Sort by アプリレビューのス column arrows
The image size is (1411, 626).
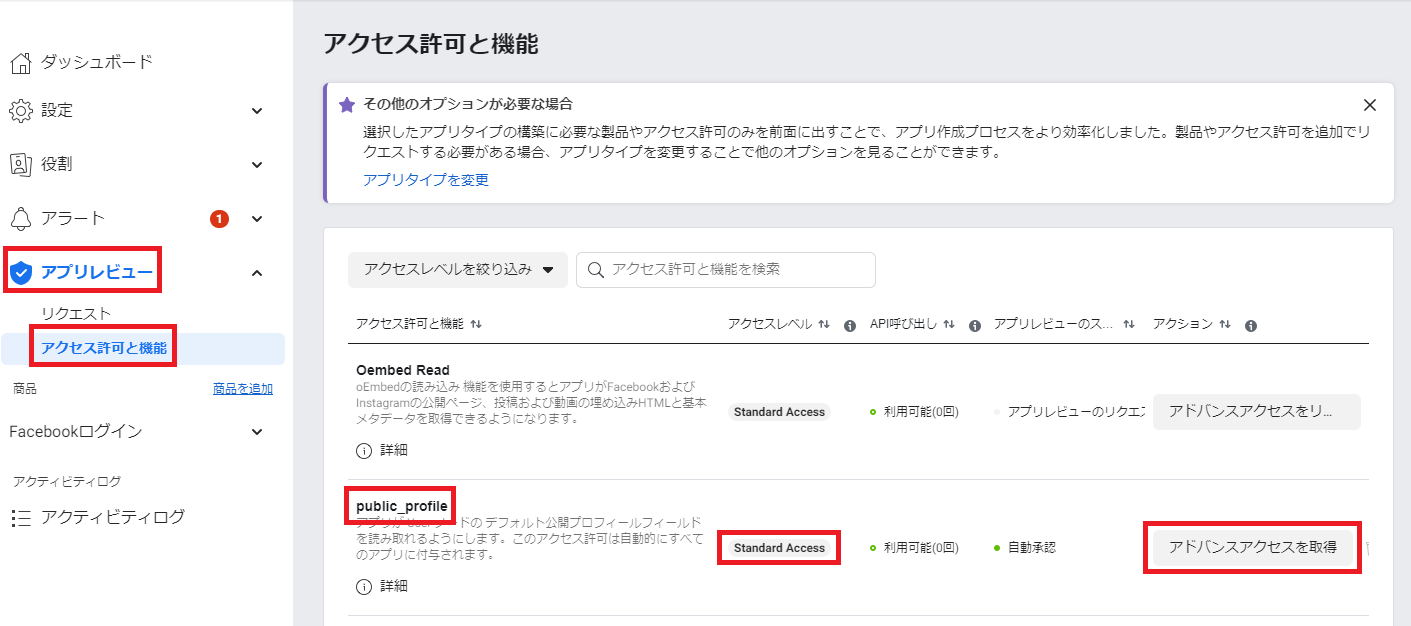[1129, 324]
